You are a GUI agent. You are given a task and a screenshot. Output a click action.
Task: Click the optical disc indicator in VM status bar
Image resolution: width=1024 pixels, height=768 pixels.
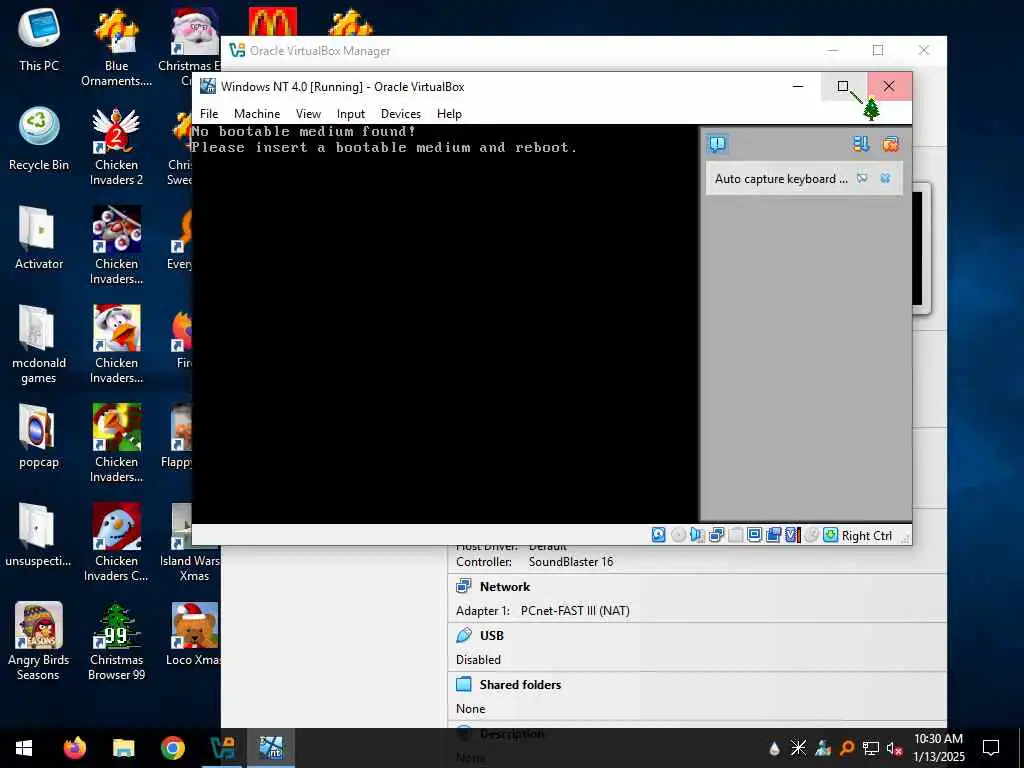(679, 536)
